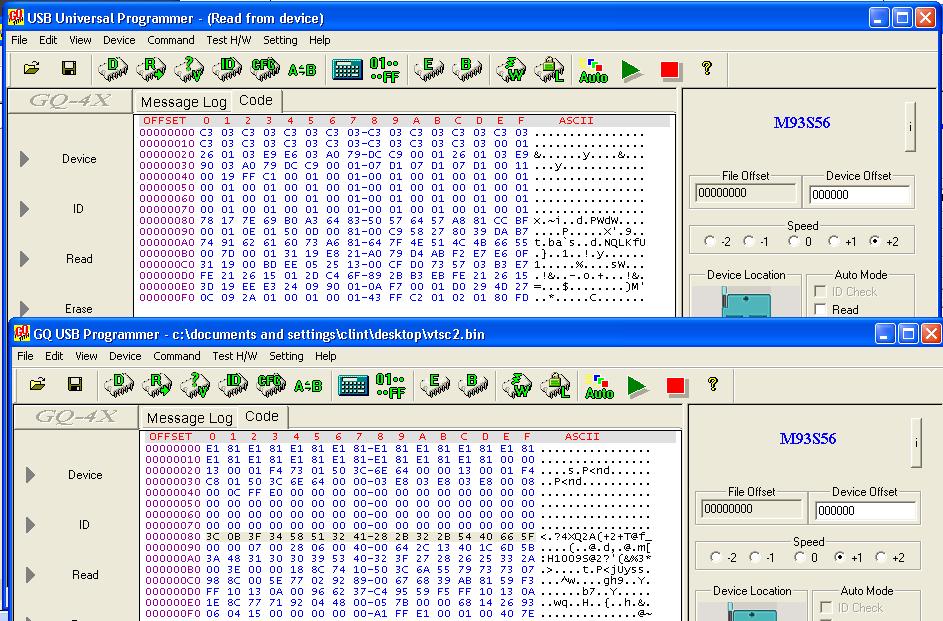Screen dimensions: 943x621
Task: Click Read chip icon in USB Universal Programmer toolbar
Action: (151, 69)
